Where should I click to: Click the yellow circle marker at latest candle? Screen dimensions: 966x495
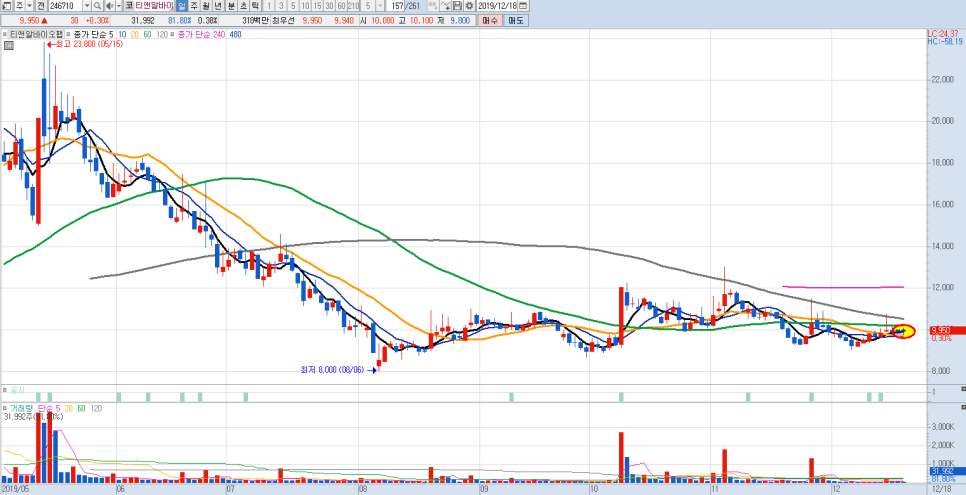coord(903,331)
